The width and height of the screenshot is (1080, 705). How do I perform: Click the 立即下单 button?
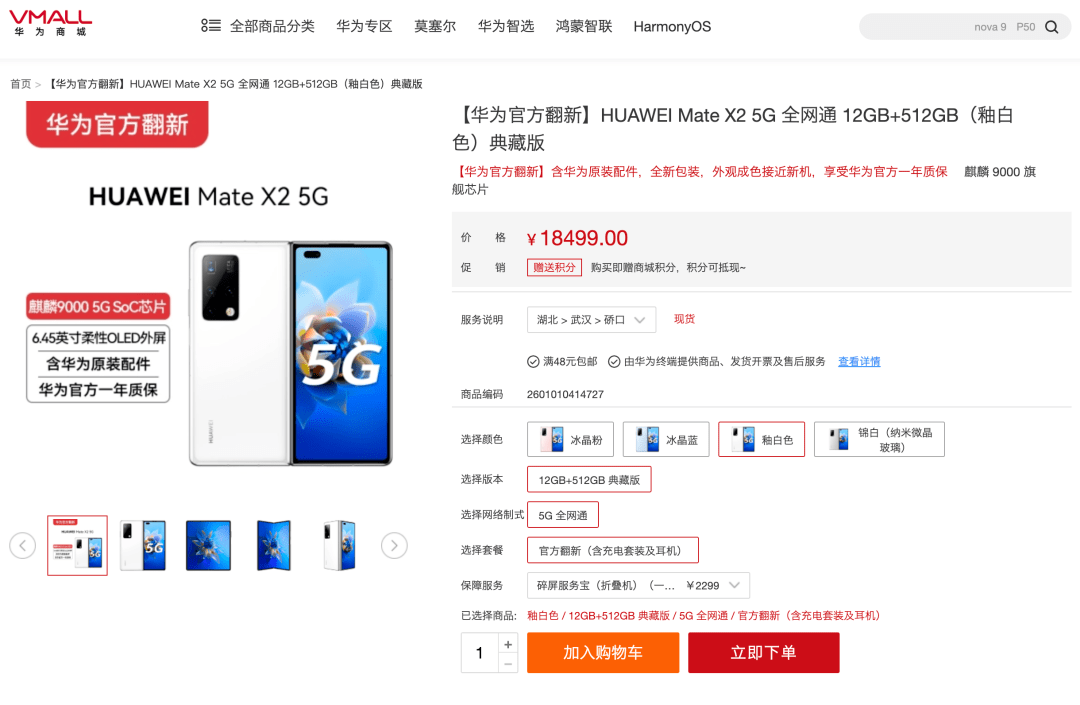click(x=764, y=653)
